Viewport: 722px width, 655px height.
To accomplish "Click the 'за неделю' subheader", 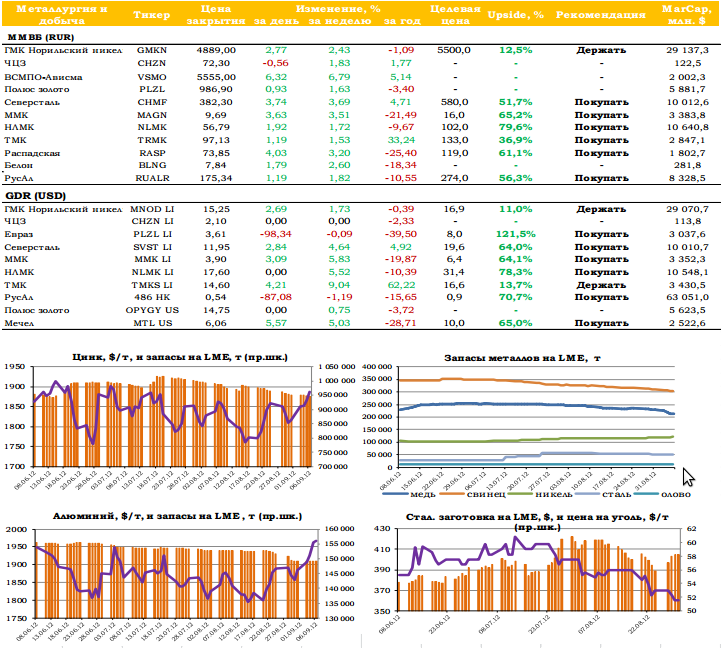I will [339, 21].
